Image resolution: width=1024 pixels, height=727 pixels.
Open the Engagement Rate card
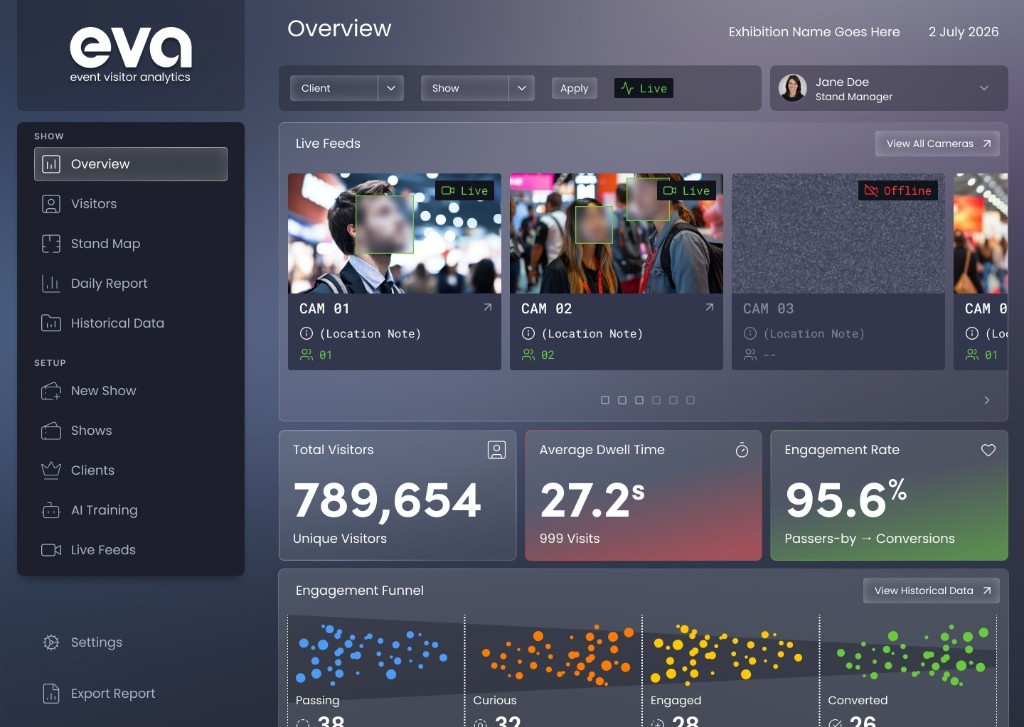889,495
